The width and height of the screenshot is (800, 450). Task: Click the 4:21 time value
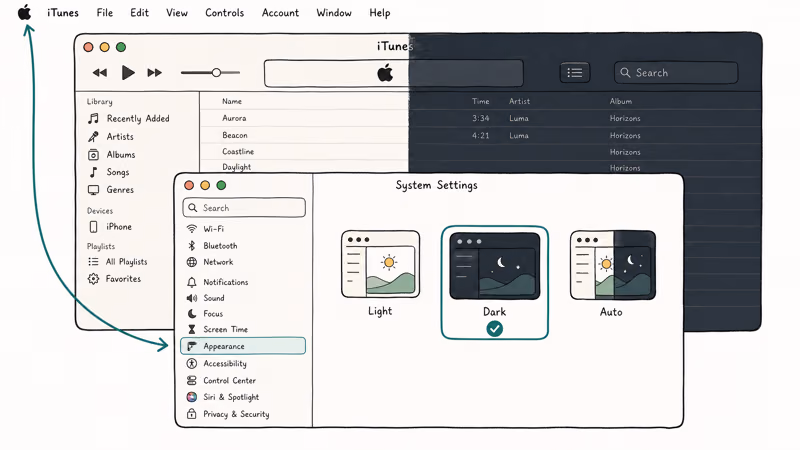(481, 135)
